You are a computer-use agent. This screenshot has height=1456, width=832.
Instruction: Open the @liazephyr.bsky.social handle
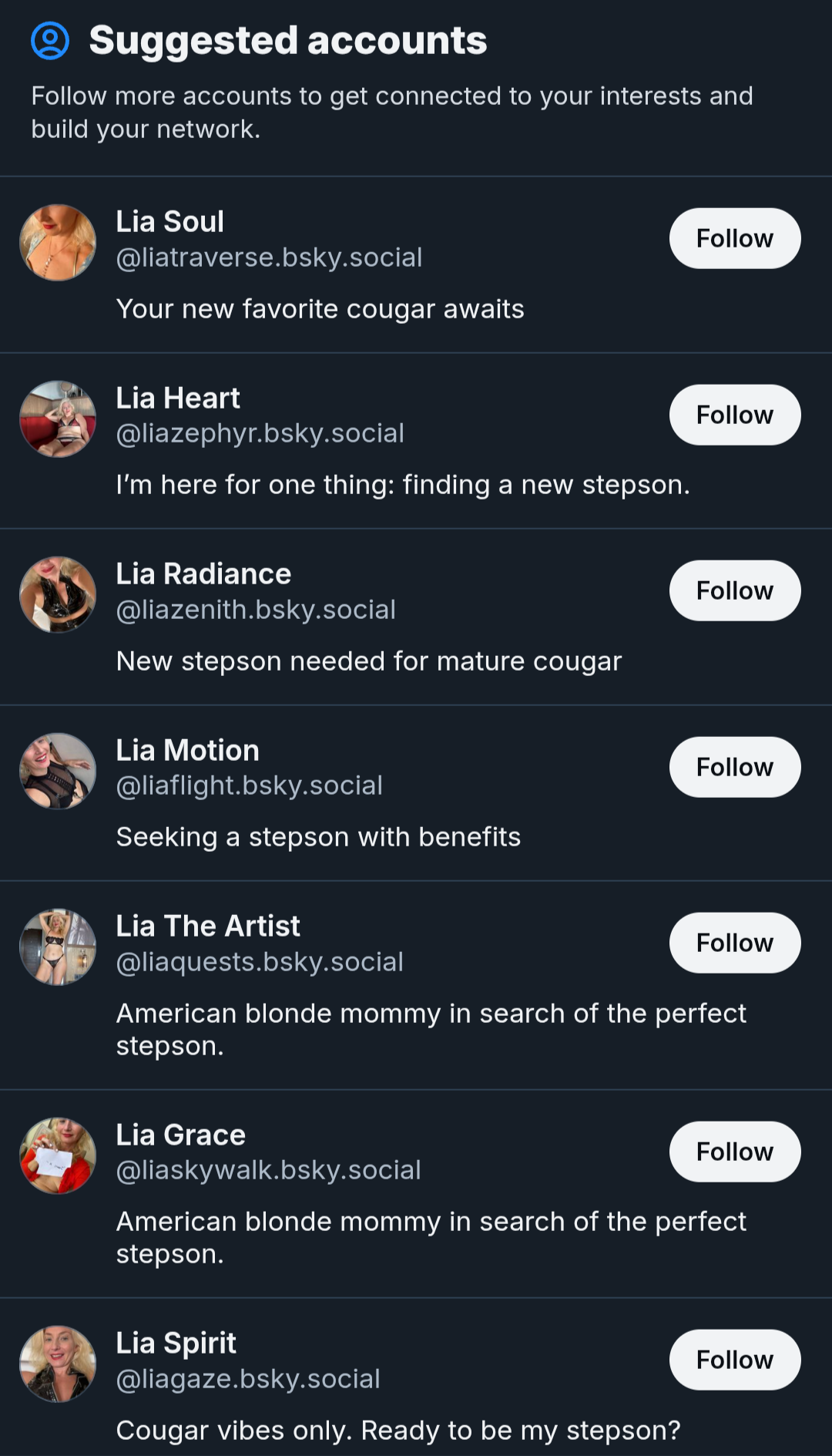260,433
